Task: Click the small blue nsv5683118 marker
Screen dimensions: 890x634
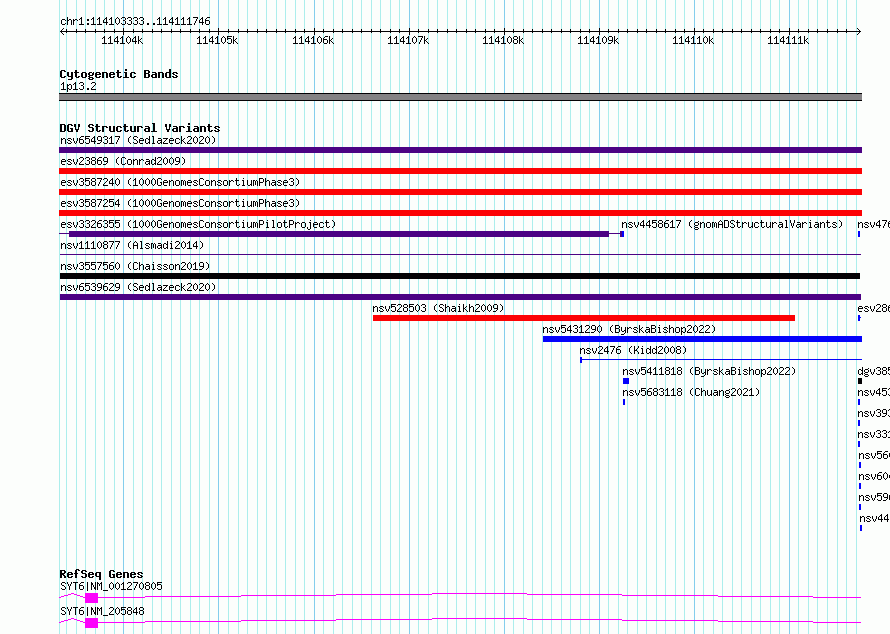Action: (624, 402)
